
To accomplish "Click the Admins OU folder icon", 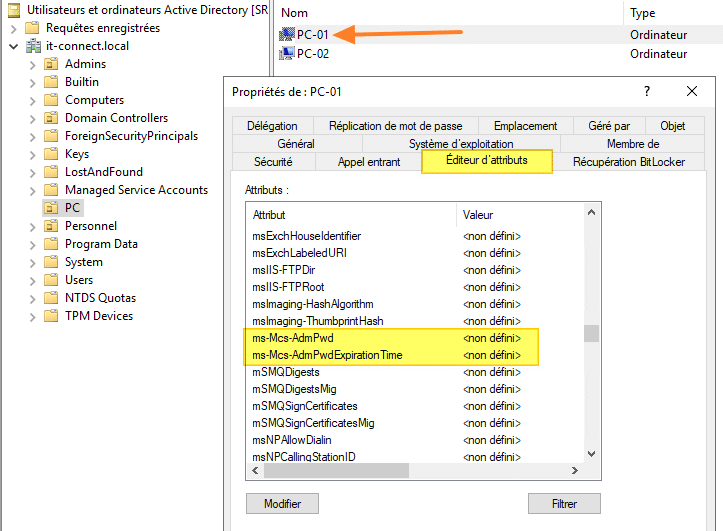I will tap(51, 64).
